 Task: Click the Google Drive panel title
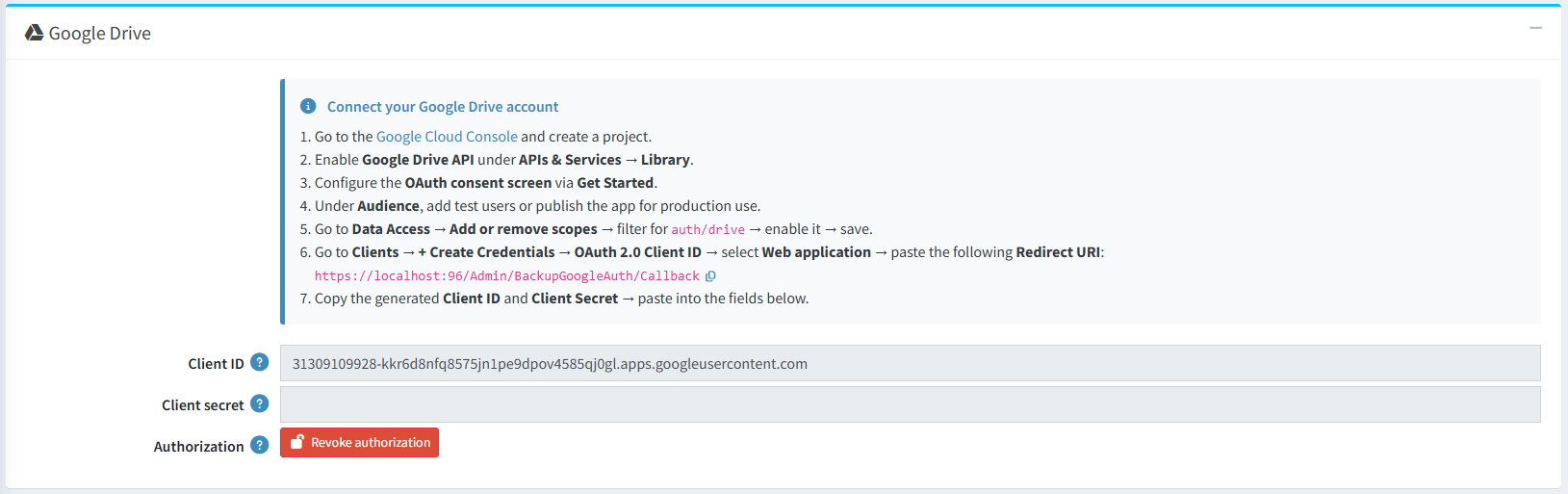(x=99, y=33)
